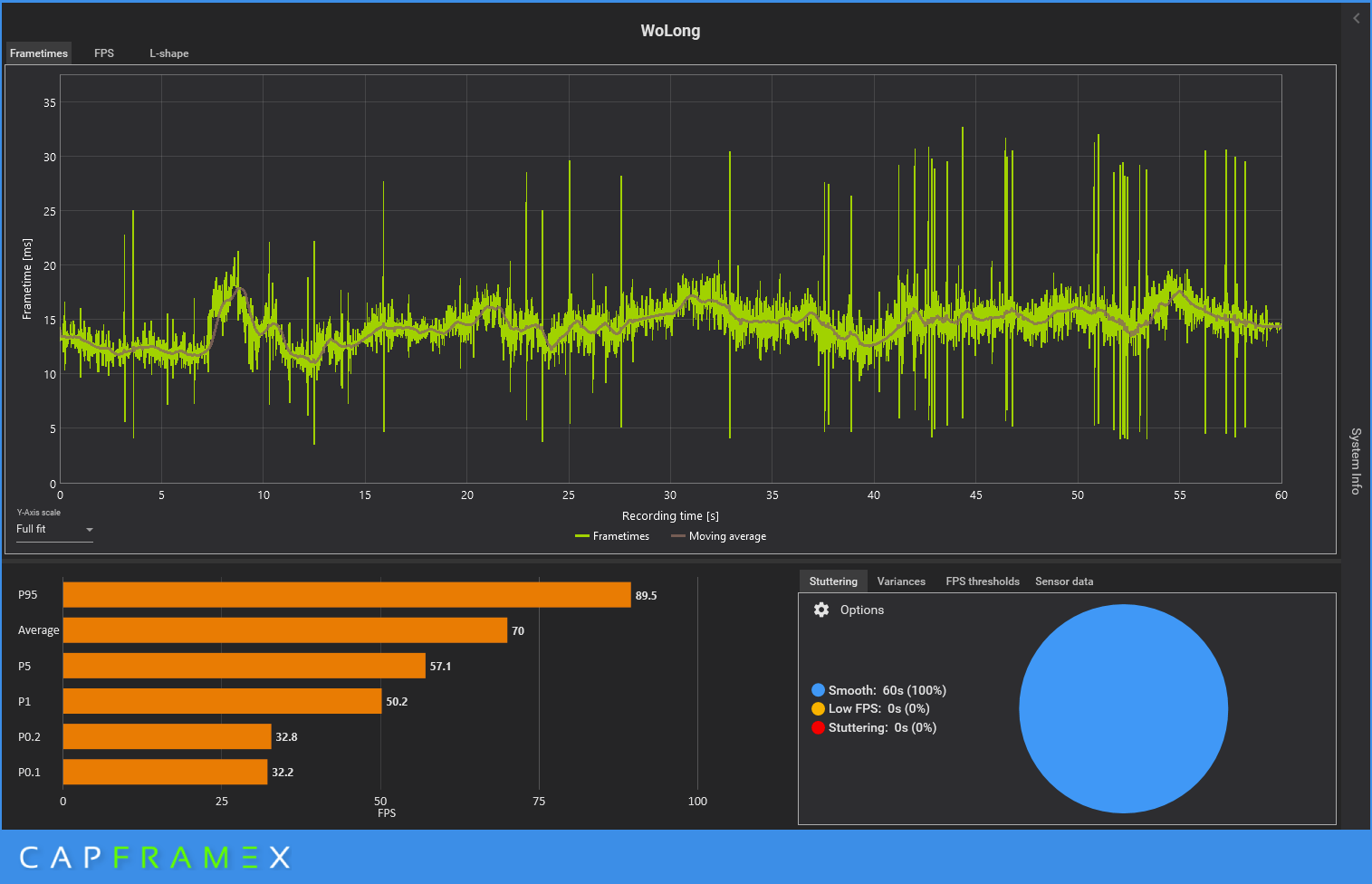This screenshot has width=1372, height=884.
Task: Click the 'Frametime [ms]' axis label
Action: tap(27, 279)
